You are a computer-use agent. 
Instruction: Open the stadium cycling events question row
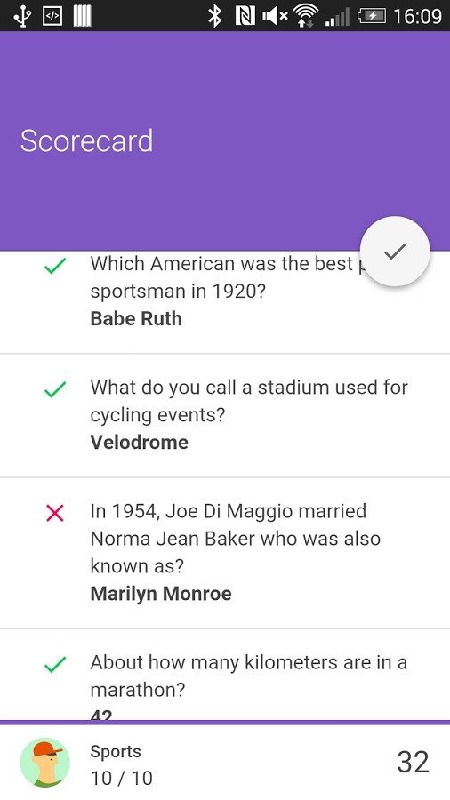tap(225, 415)
